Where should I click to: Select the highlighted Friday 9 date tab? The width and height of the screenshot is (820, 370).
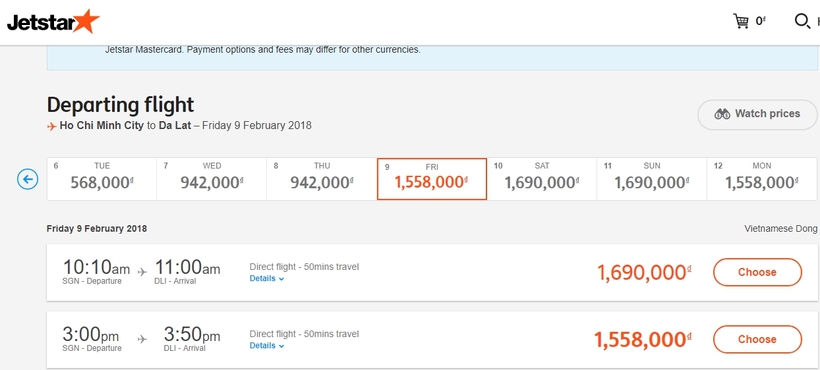pyautogui.click(x=432, y=179)
